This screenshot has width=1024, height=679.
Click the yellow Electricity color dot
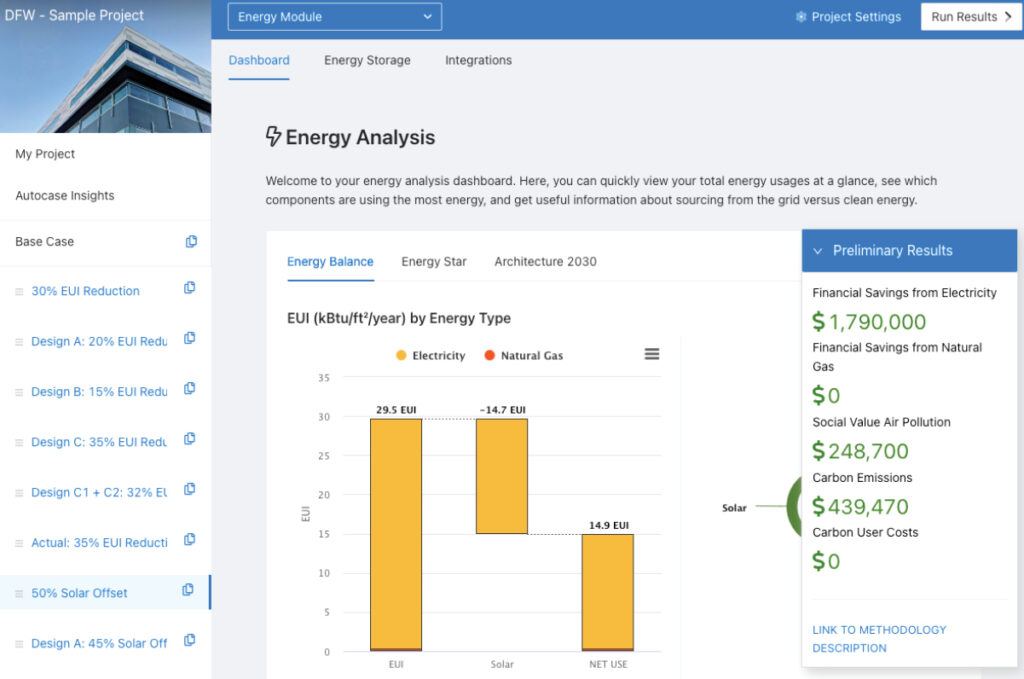click(x=402, y=355)
